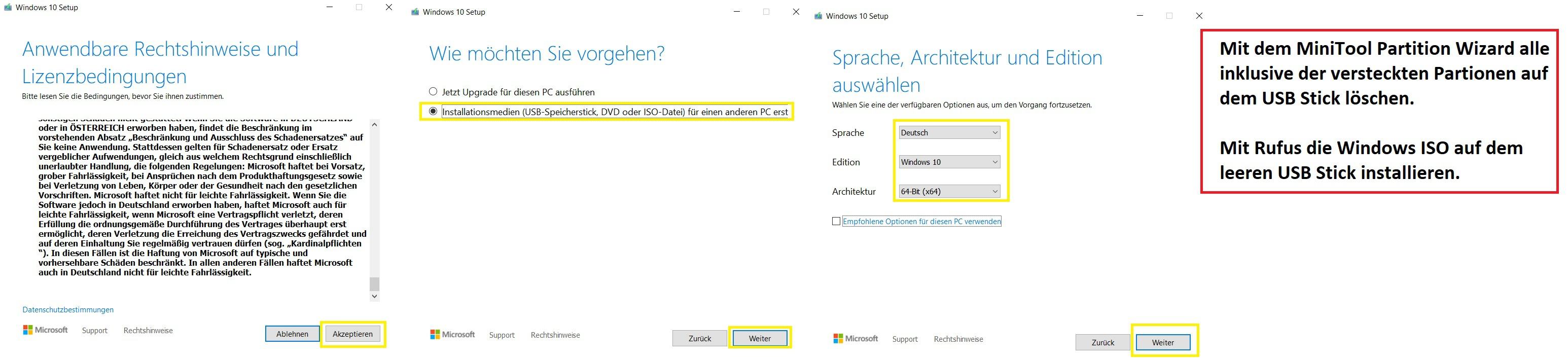Viewport: 1568px width, 358px height.
Task: Click setup icon in license window title bar
Action: (x=8, y=7)
